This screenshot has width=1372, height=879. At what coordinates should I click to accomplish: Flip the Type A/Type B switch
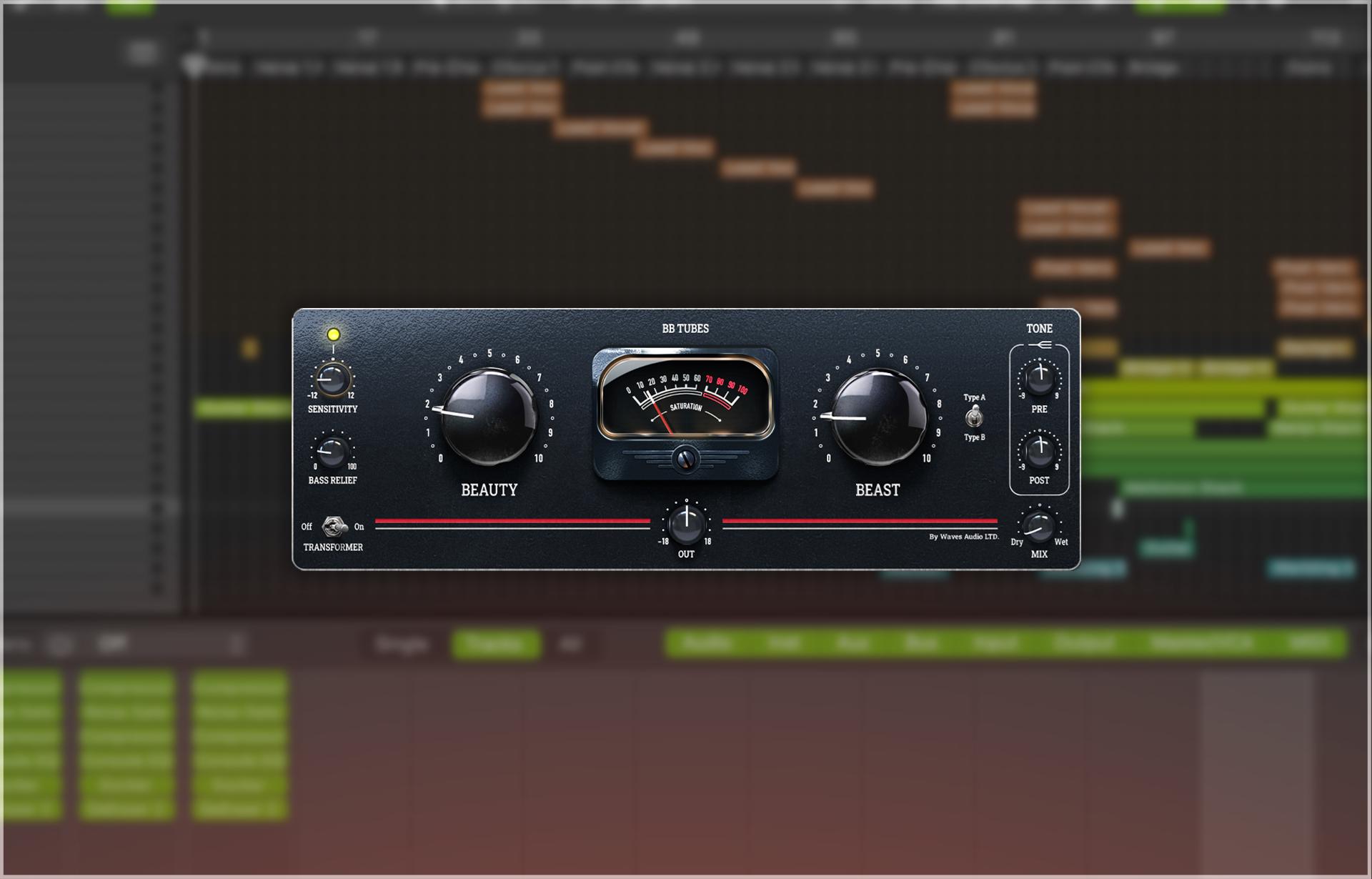[973, 417]
